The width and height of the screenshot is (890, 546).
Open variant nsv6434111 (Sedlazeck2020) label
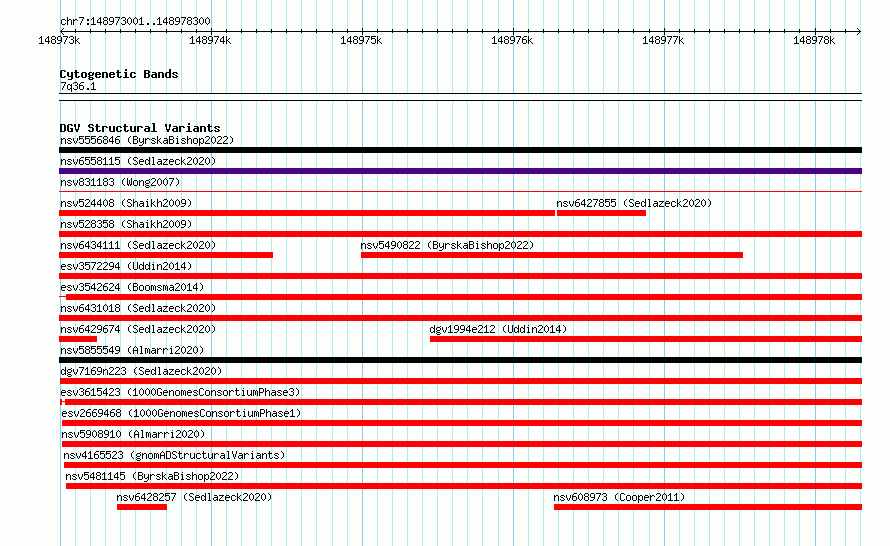pos(138,245)
